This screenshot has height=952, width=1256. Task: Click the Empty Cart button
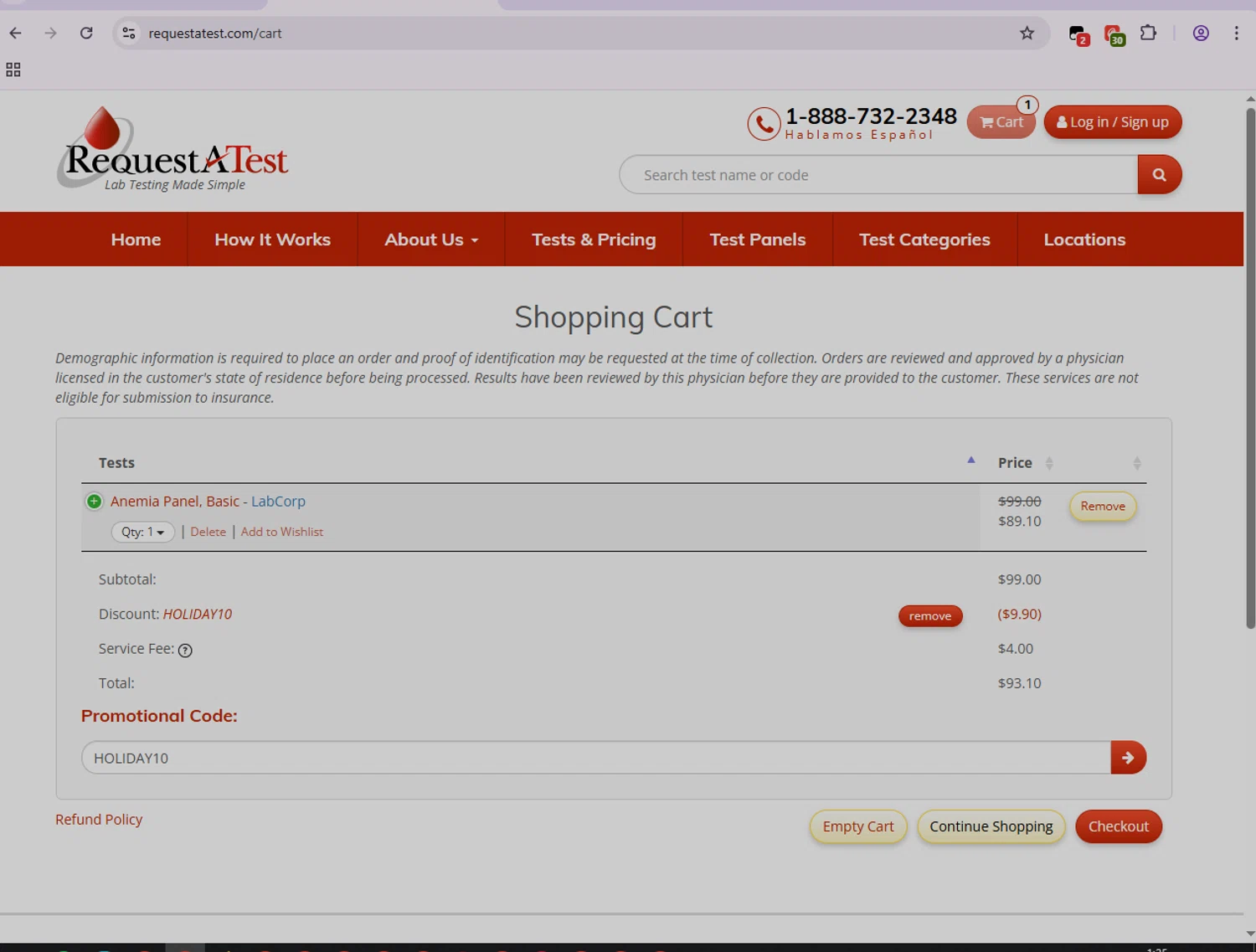coord(858,826)
